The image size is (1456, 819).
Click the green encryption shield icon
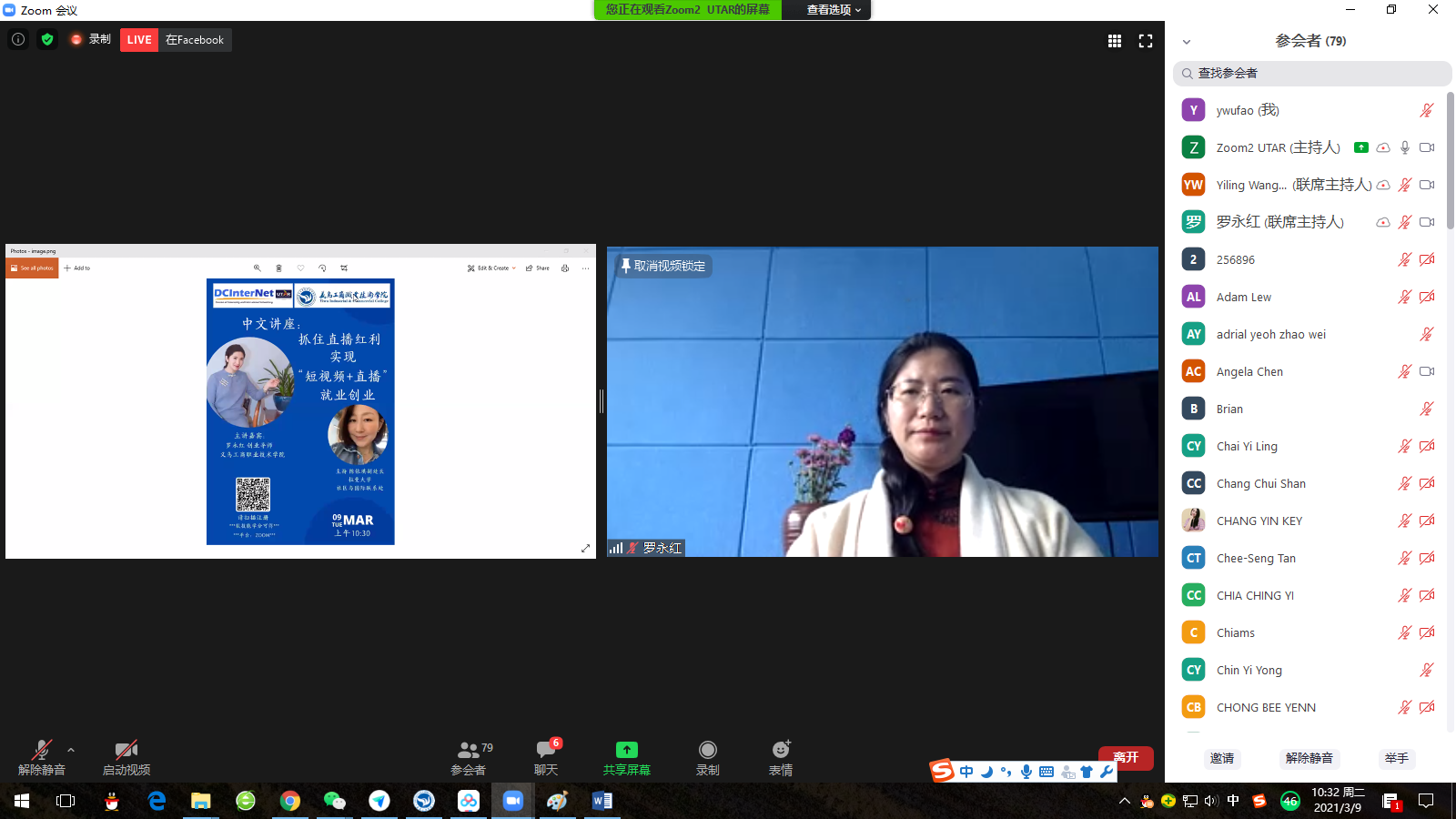[47, 39]
